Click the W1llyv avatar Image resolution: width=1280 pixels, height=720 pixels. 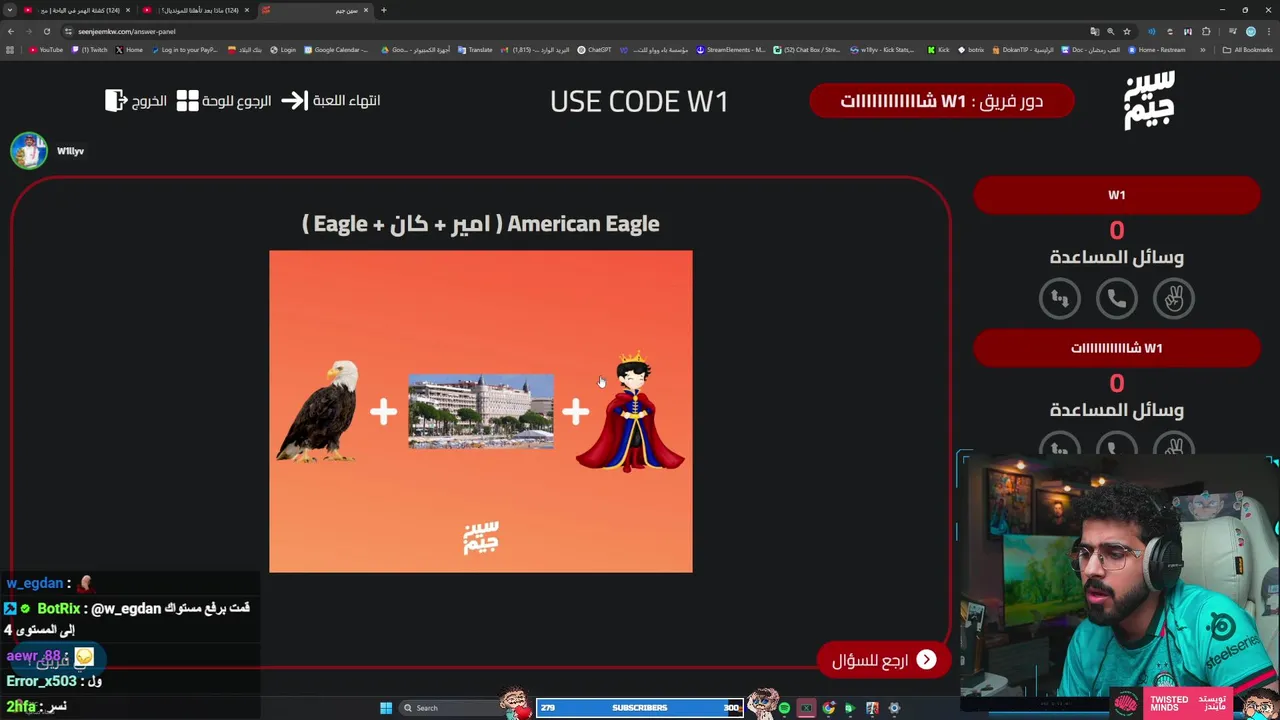coord(29,151)
